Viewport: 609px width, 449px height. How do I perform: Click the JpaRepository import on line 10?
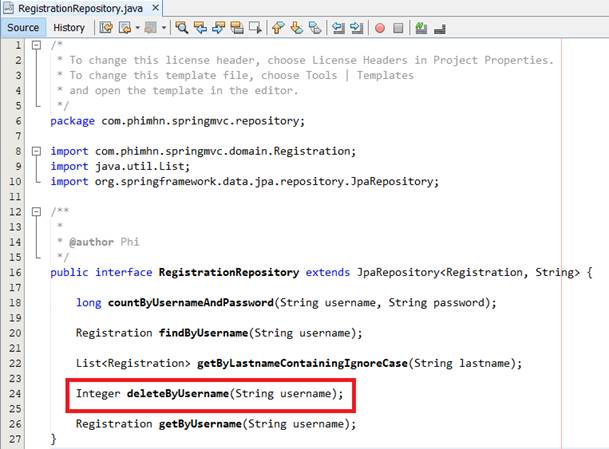coord(267,181)
